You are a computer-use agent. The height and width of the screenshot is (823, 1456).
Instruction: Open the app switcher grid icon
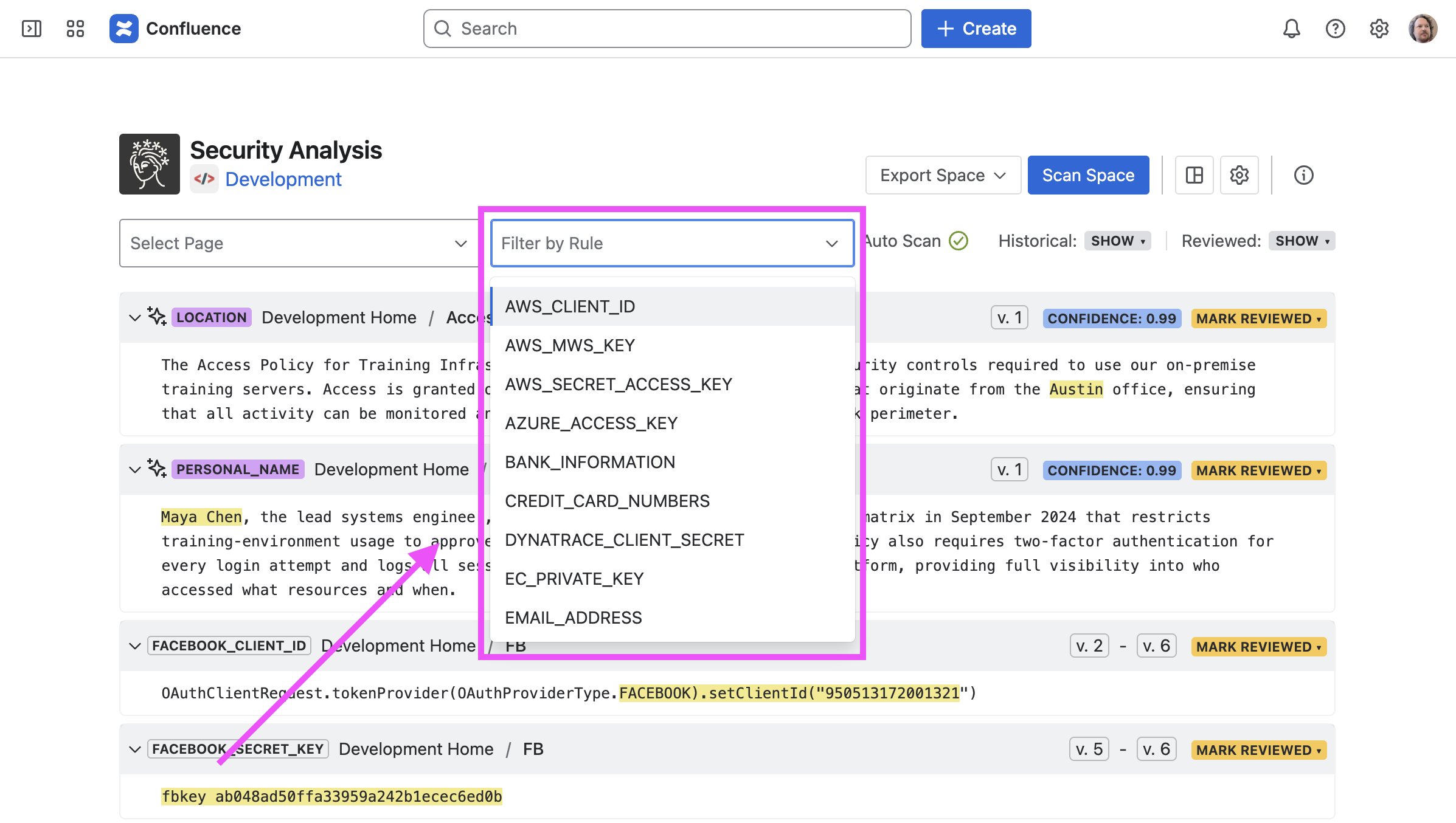point(75,29)
